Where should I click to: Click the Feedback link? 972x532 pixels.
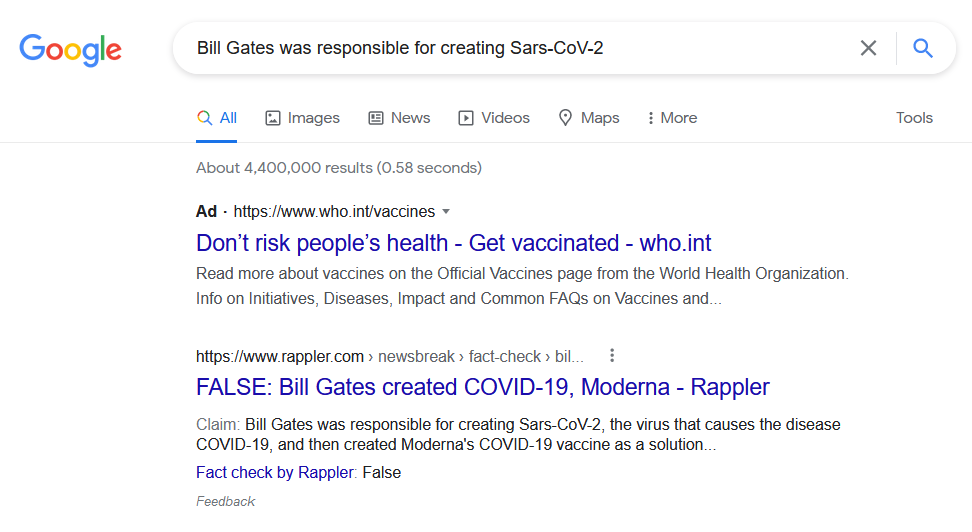[x=225, y=501]
